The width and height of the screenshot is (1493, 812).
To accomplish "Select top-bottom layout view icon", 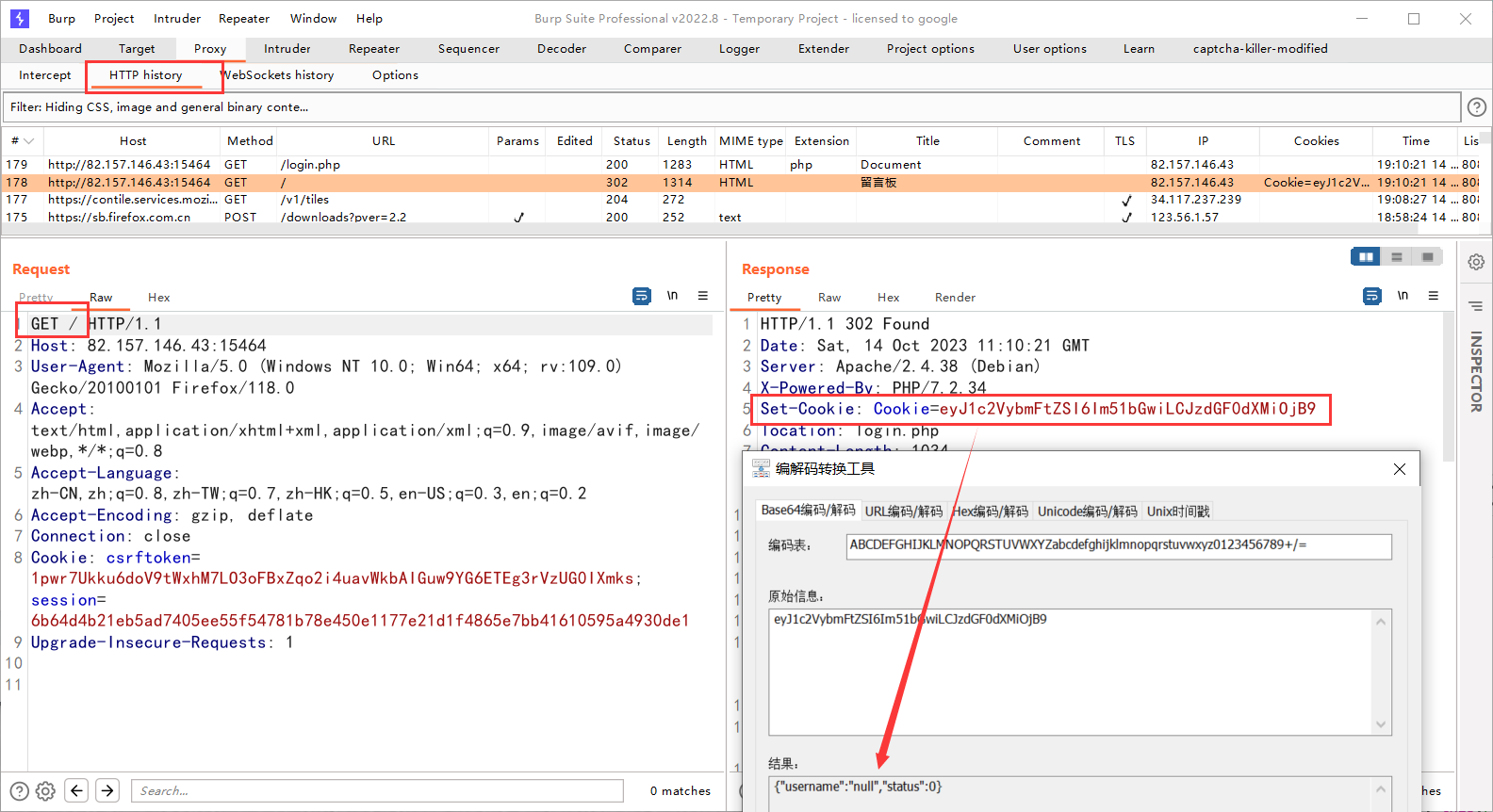I will point(1397,256).
